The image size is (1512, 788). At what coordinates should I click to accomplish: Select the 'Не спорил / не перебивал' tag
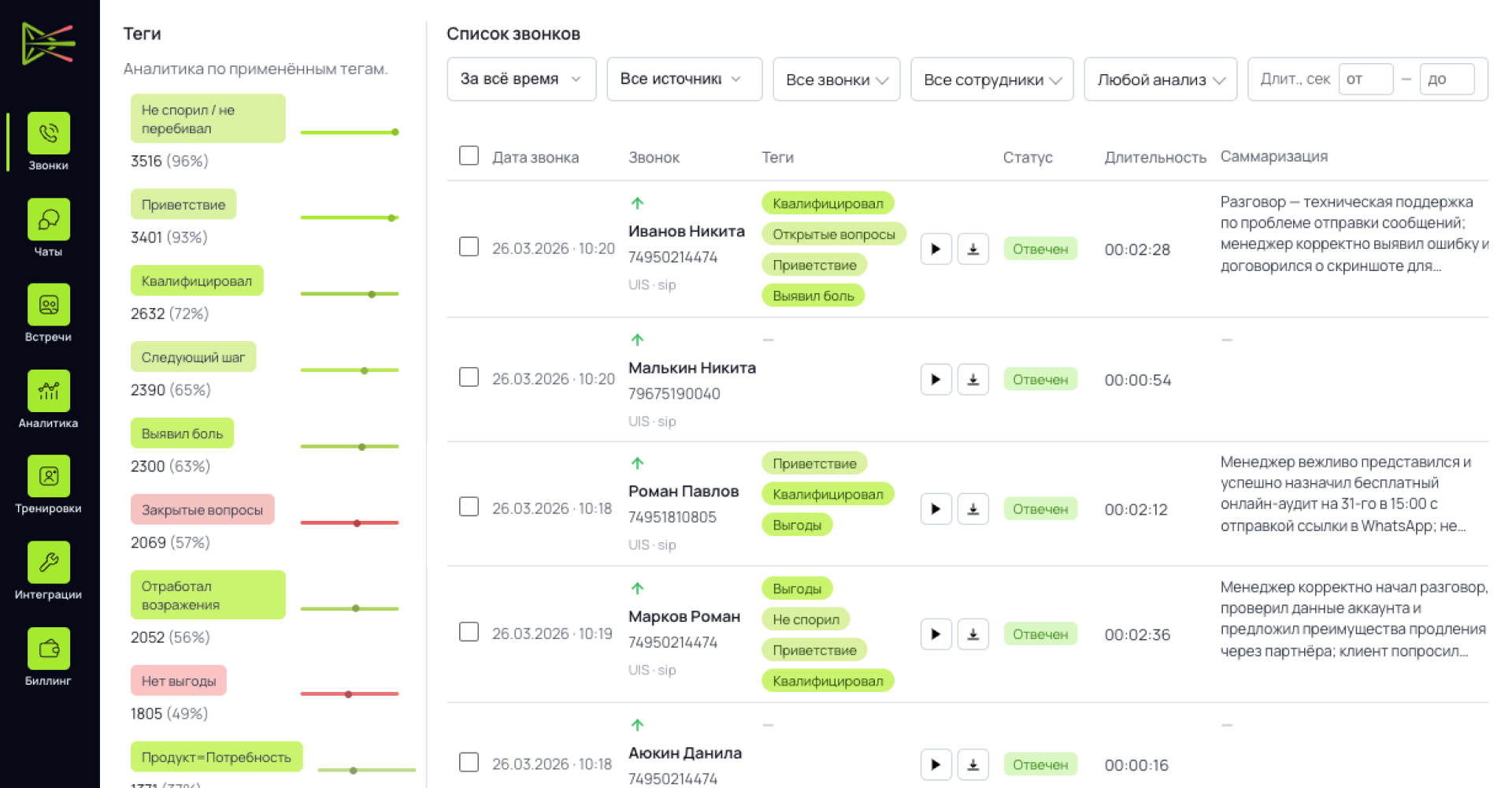pyautogui.click(x=208, y=119)
